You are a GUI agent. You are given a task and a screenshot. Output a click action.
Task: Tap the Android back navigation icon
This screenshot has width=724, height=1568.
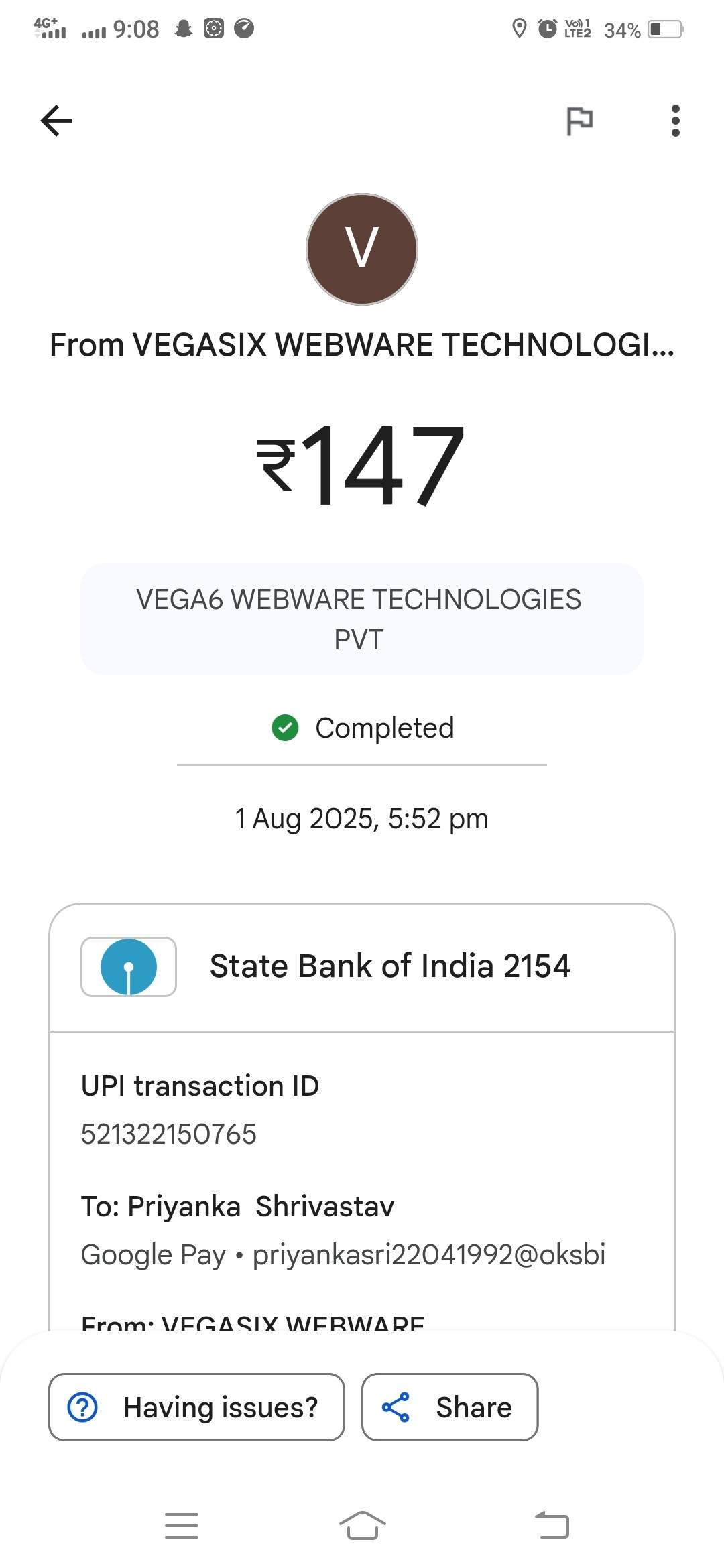pyautogui.click(x=552, y=1526)
